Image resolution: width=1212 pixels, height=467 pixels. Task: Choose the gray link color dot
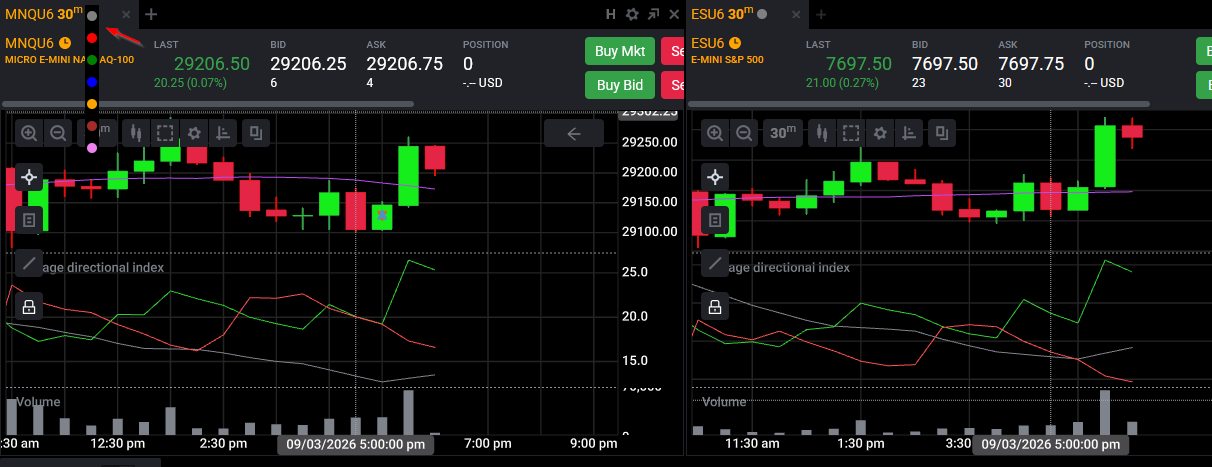coord(92,16)
